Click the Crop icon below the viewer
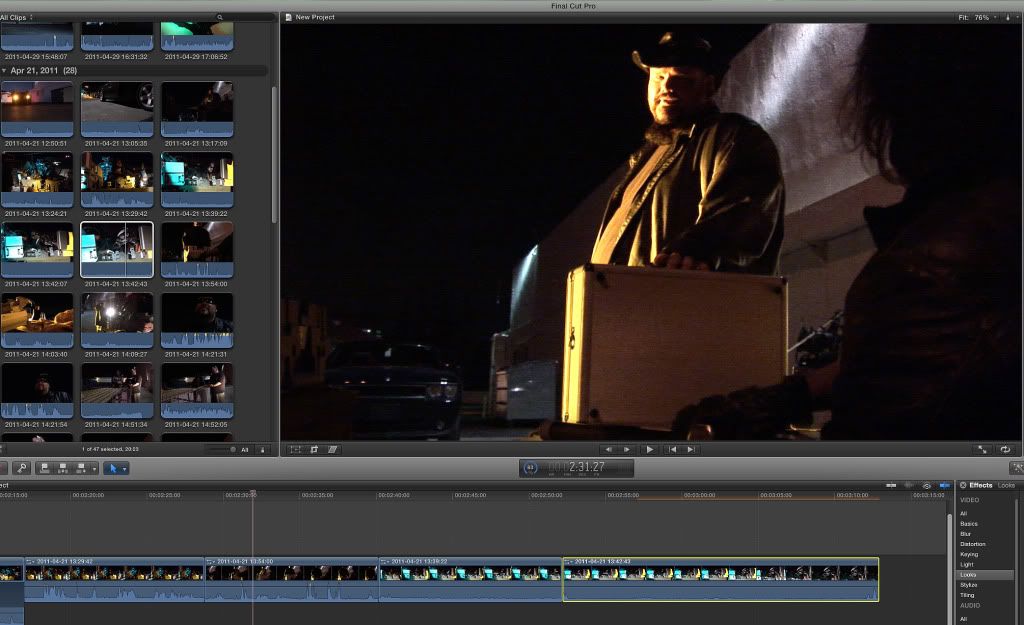1024x625 pixels. pyautogui.click(x=314, y=449)
